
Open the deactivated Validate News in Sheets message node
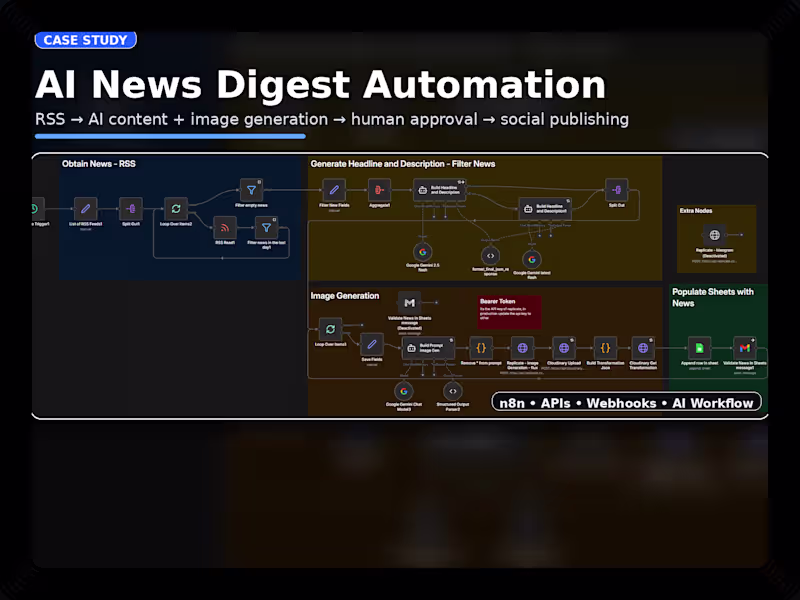click(409, 303)
